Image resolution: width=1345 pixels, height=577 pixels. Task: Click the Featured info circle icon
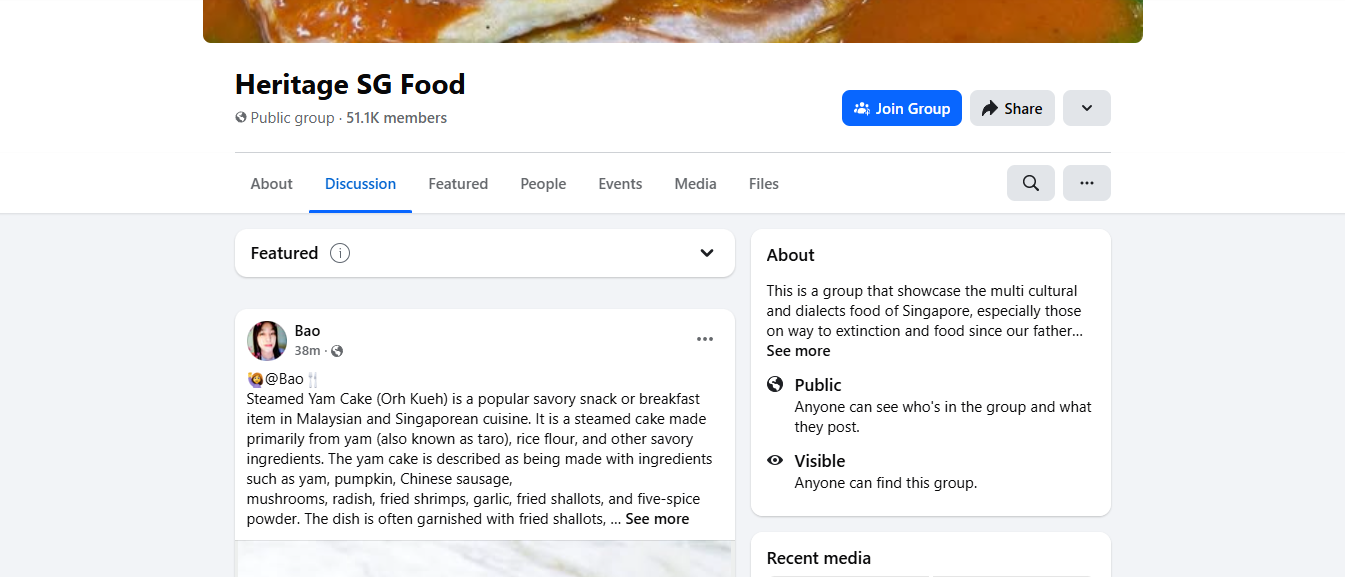coord(340,253)
